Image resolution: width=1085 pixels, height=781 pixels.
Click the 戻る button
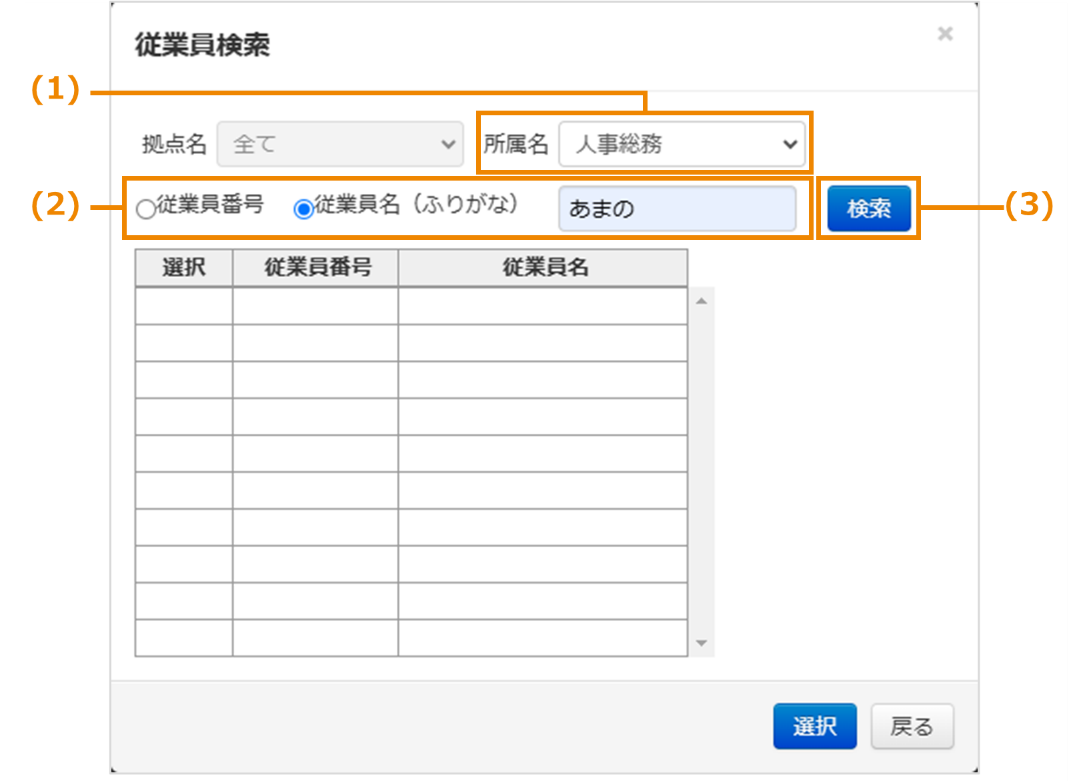[911, 727]
